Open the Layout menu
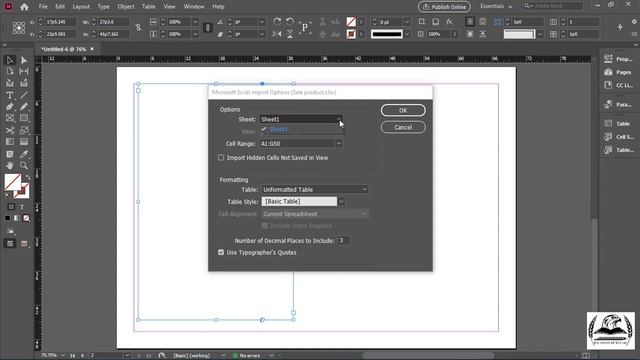640x360 pixels. [x=81, y=7]
